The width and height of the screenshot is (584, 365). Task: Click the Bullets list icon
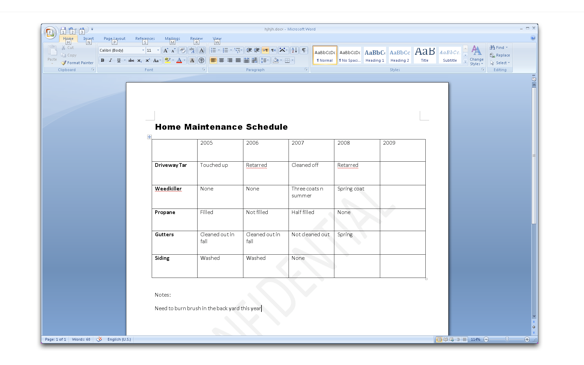(214, 50)
